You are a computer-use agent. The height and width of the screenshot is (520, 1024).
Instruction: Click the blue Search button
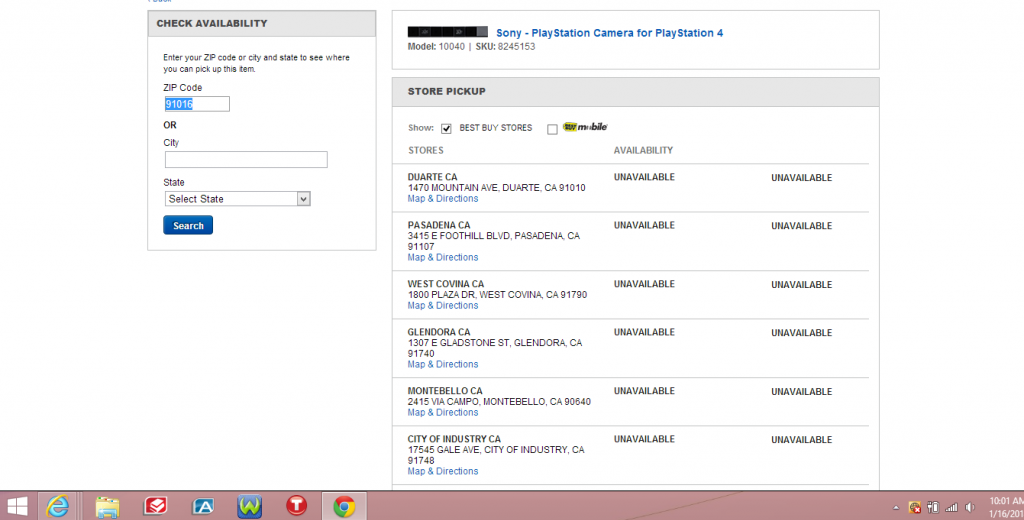[x=188, y=225]
